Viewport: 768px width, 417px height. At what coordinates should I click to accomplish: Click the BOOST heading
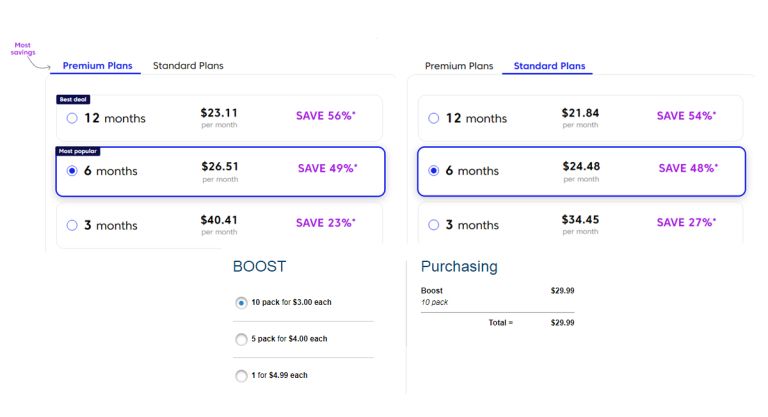pos(259,267)
